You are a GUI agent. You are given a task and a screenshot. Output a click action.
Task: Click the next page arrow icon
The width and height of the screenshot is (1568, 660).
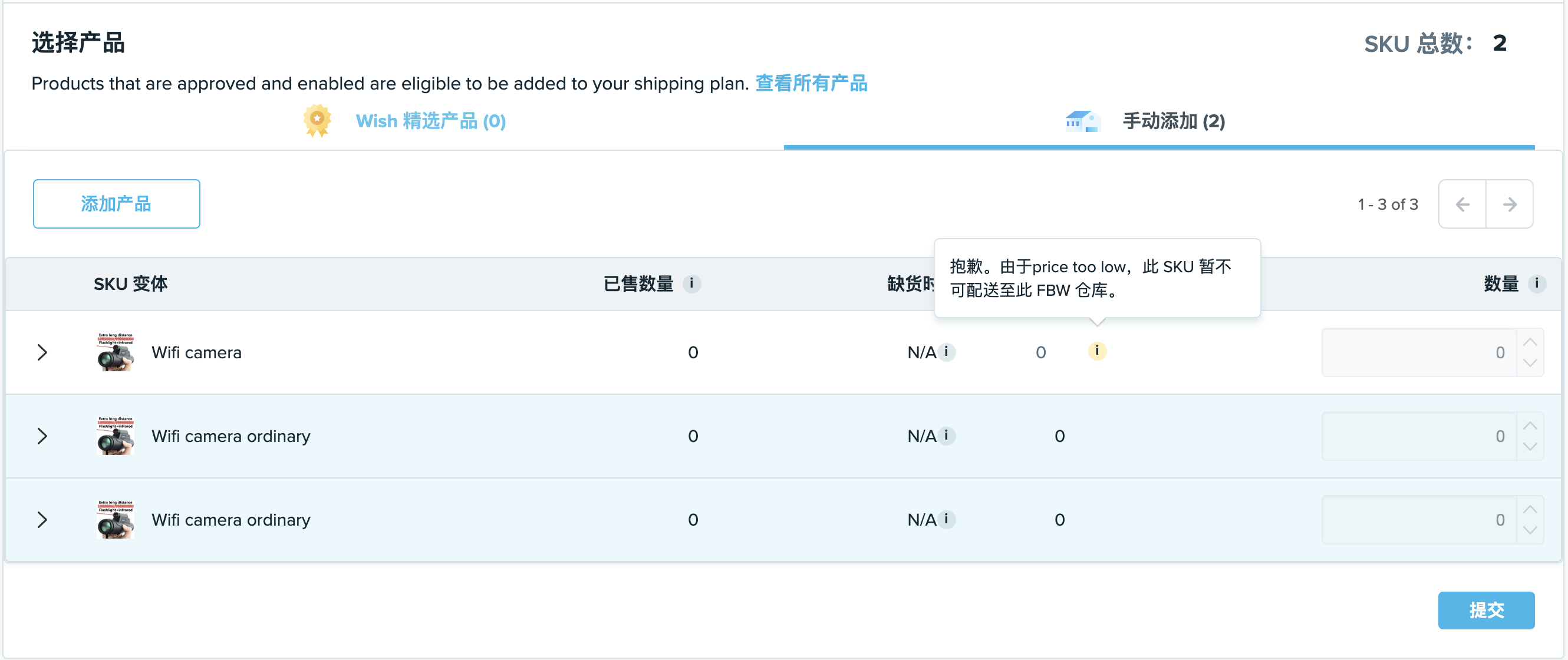coord(1510,204)
